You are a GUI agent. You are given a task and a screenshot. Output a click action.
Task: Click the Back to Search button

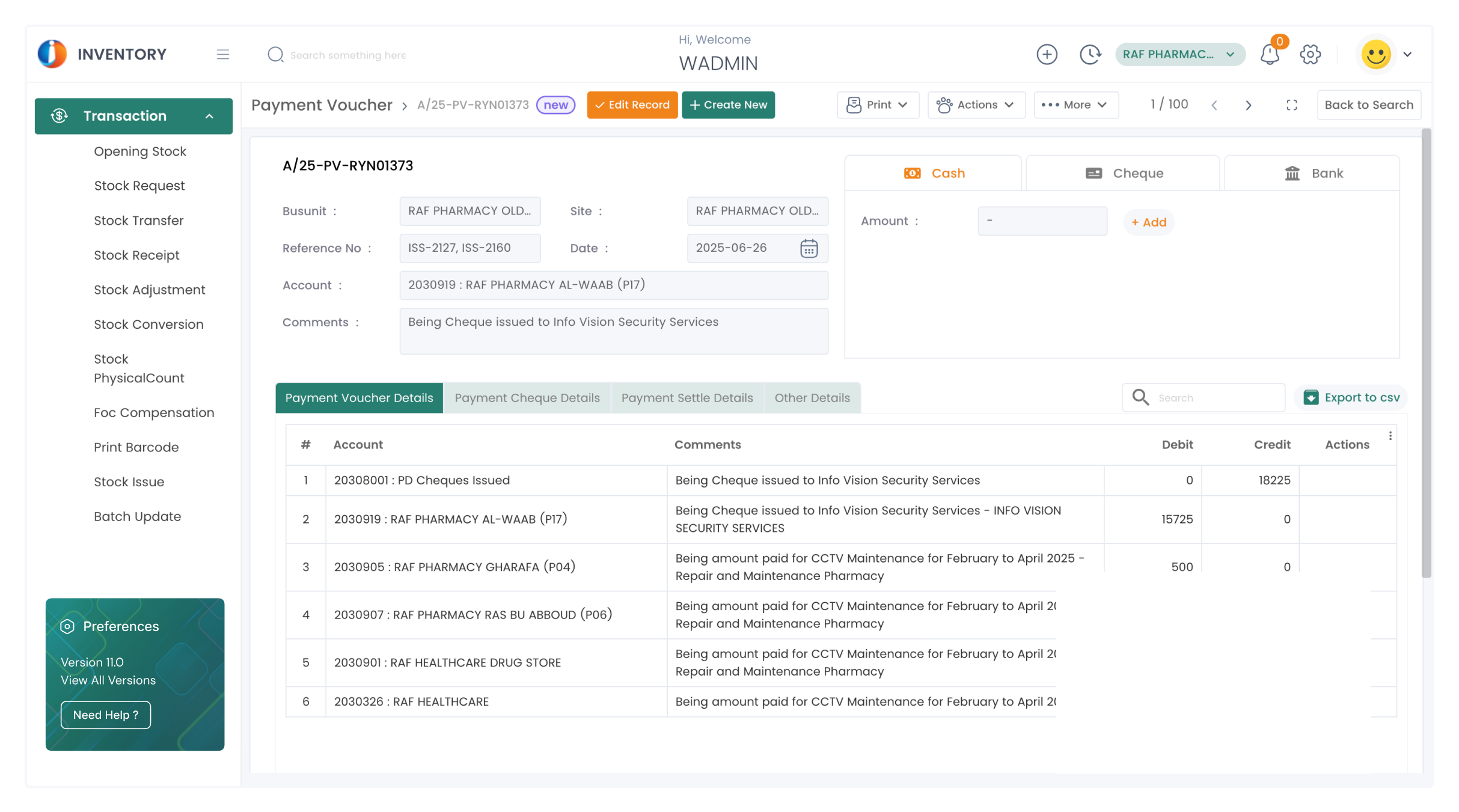point(1369,105)
